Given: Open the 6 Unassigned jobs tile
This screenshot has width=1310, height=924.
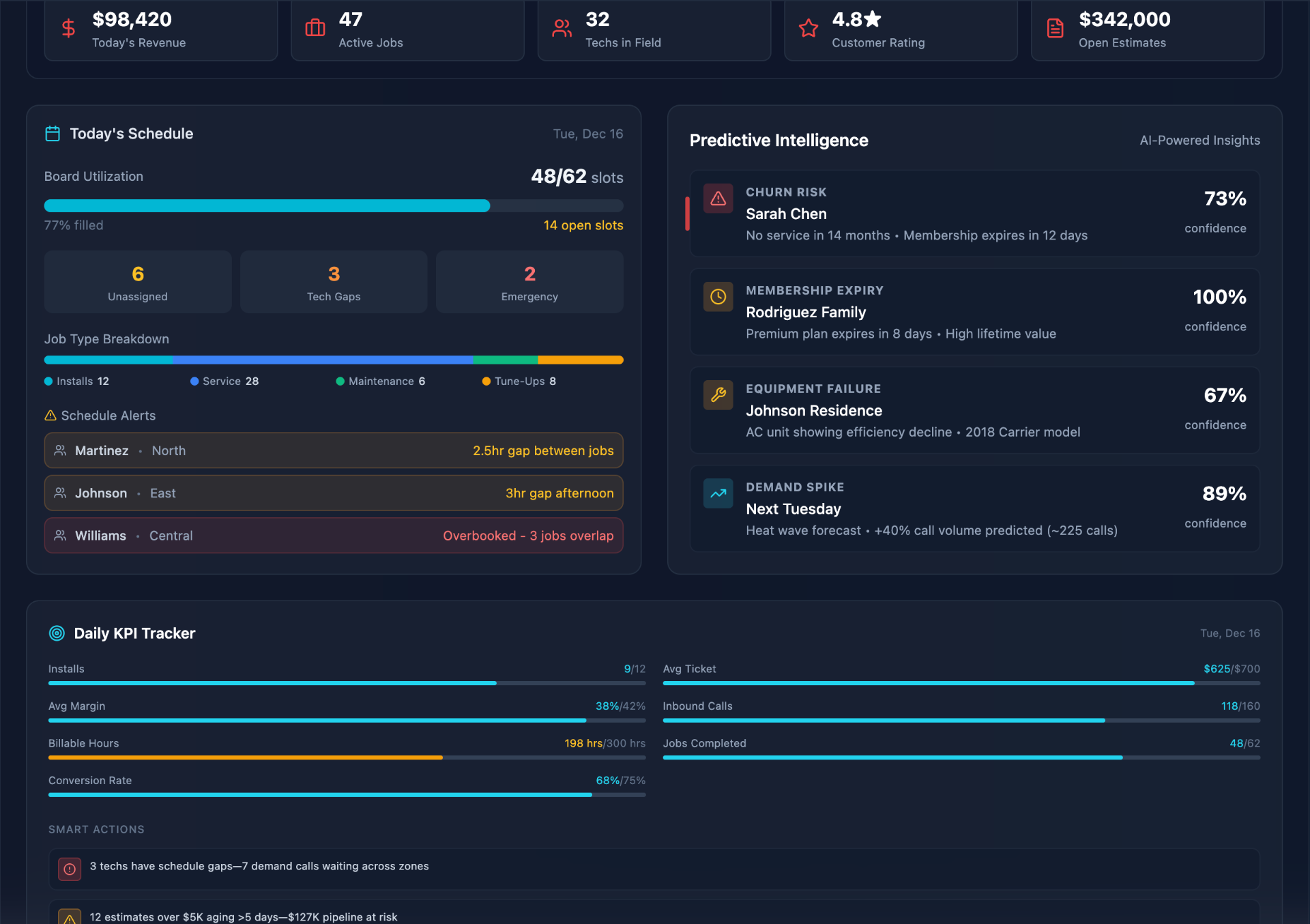Looking at the screenshot, I should pyautogui.click(x=138, y=282).
